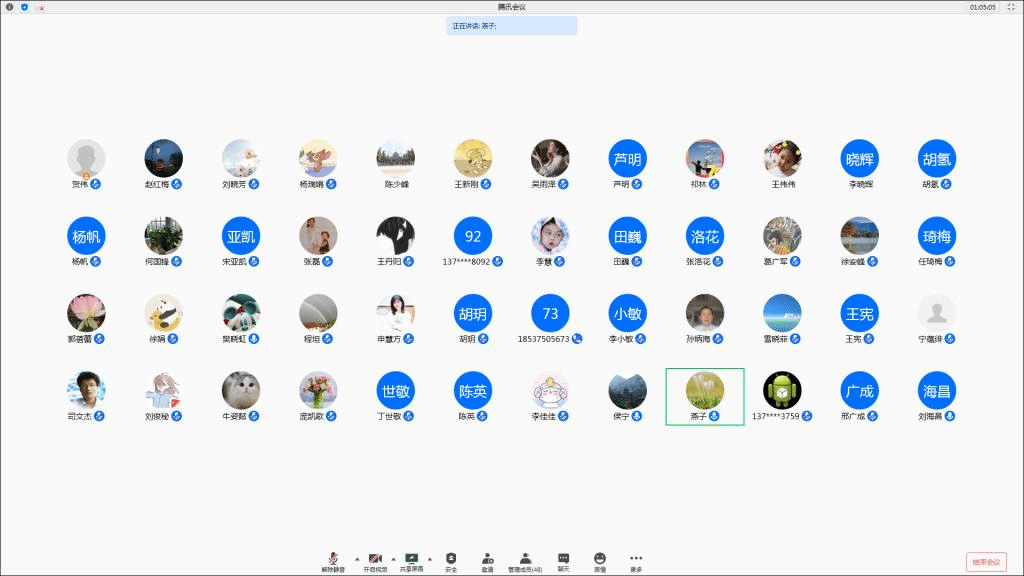Open the 更多 more options menu
Screen dimensions: 1024x576
pyautogui.click(x=636, y=560)
